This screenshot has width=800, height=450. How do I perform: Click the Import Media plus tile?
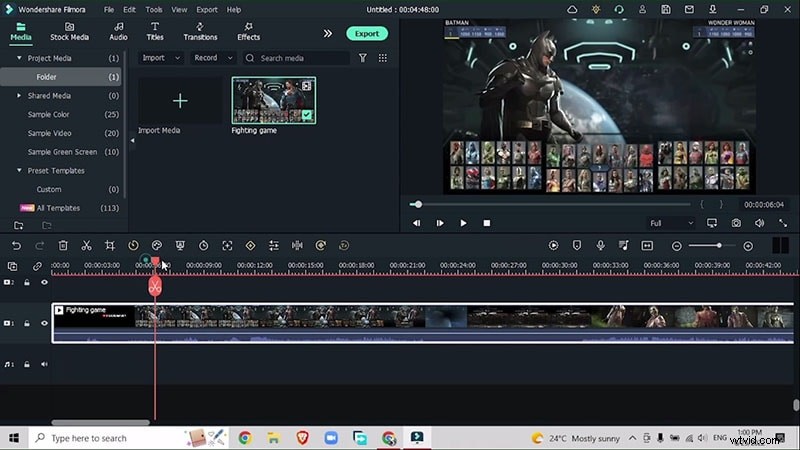point(180,101)
